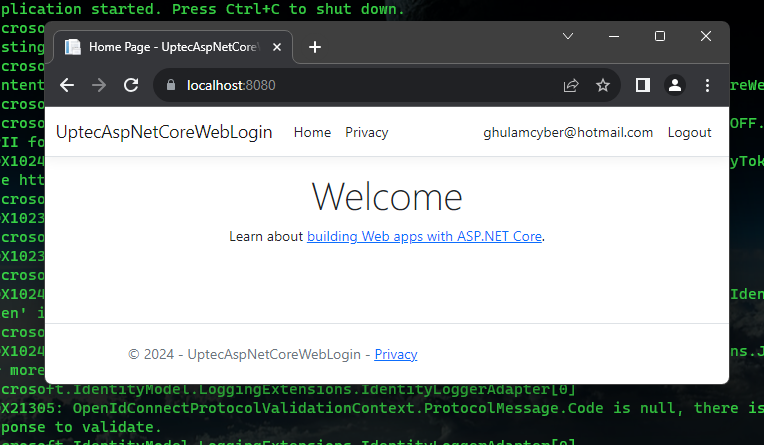Viewport: 764px width, 445px height.
Task: Click the ghulamcyber@hotmail.com account link
Action: (568, 132)
